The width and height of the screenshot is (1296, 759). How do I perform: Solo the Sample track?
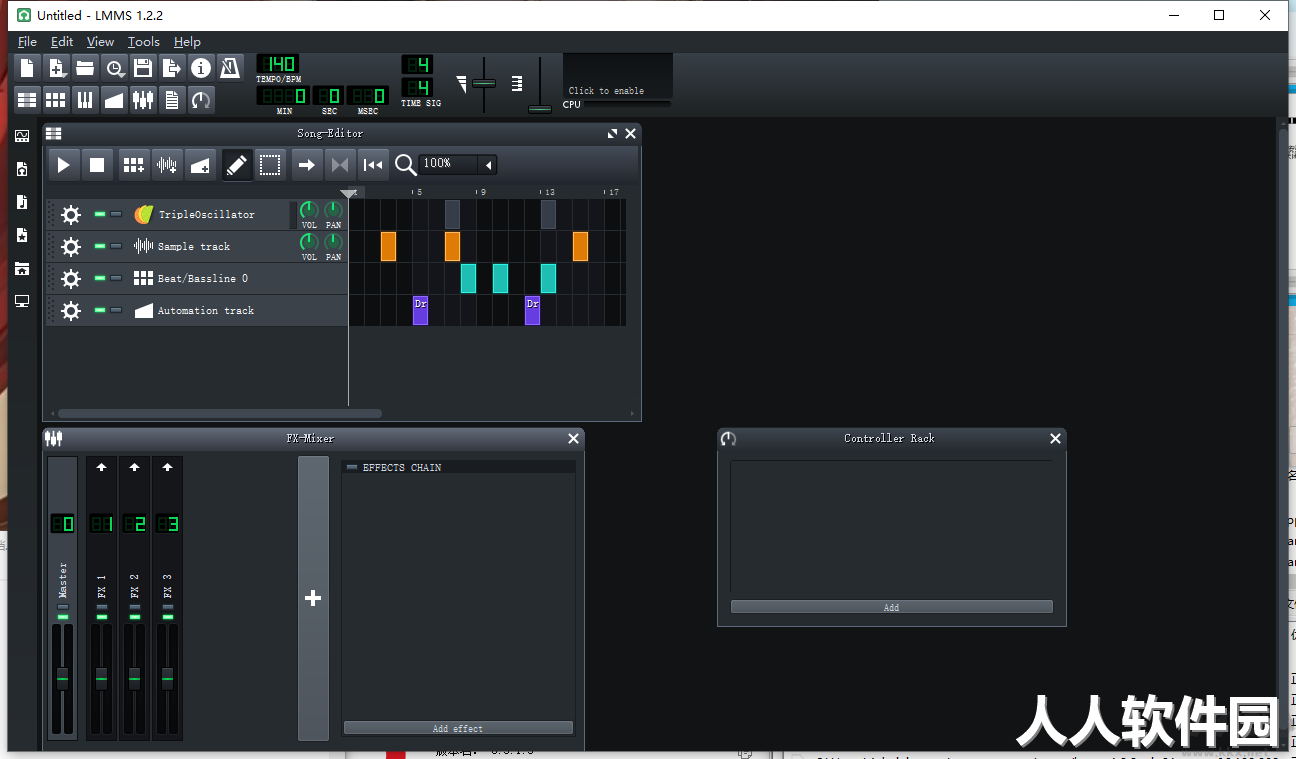tap(116, 246)
